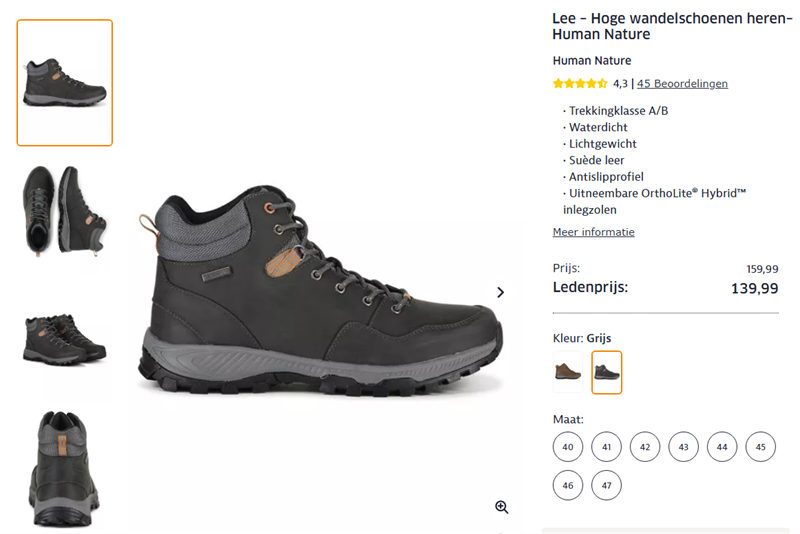The height and width of the screenshot is (534, 800).
Task: Choose size 42
Action: coord(645,447)
